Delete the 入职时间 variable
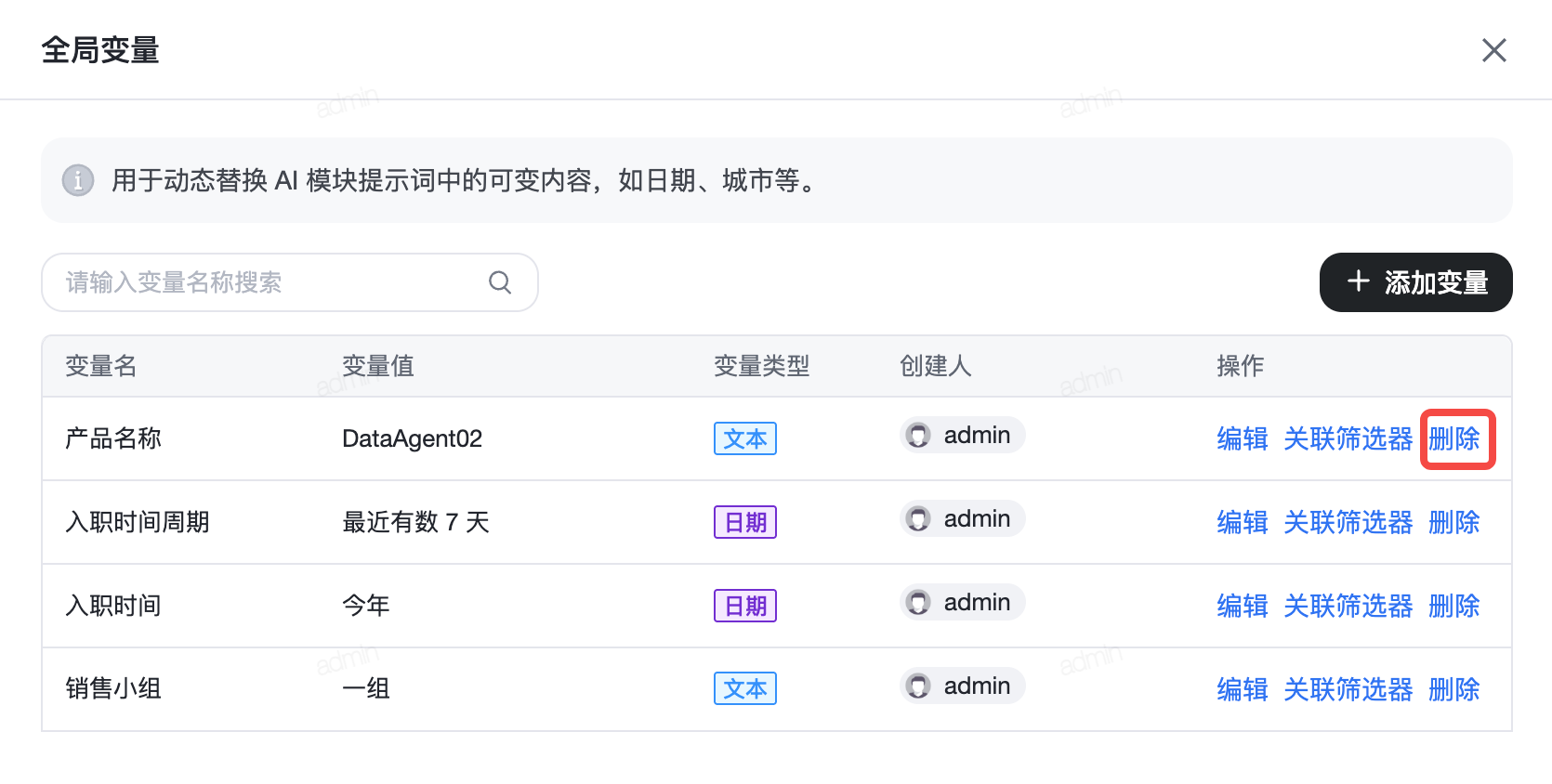This screenshot has width=1552, height=784. (x=1454, y=606)
